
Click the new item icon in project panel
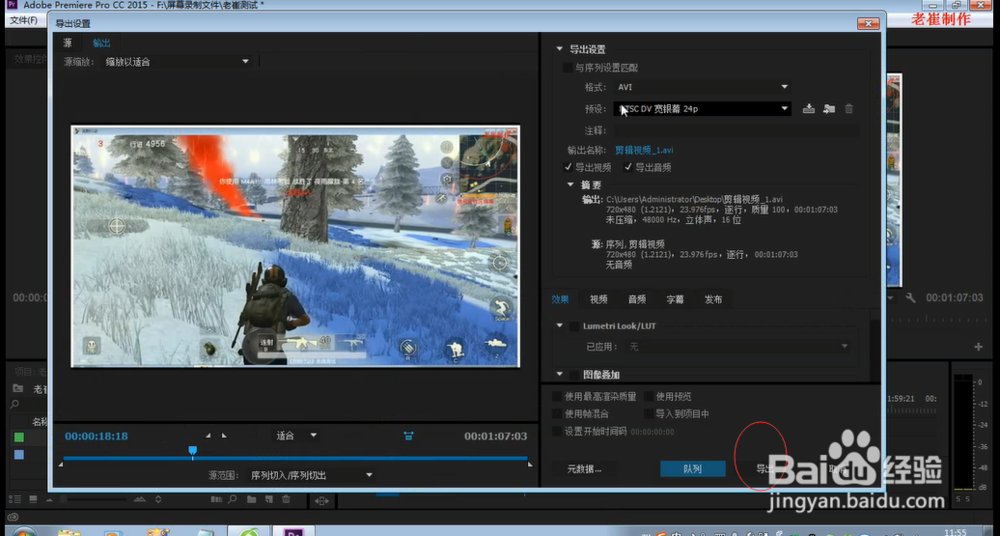268,499
